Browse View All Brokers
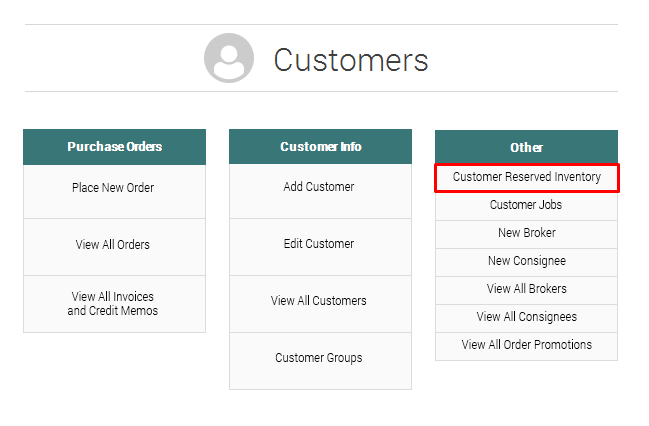 pos(526,289)
